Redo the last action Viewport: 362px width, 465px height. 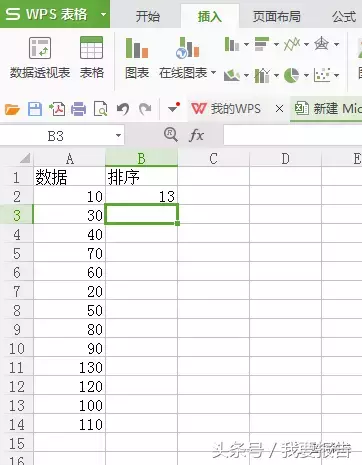coord(145,109)
